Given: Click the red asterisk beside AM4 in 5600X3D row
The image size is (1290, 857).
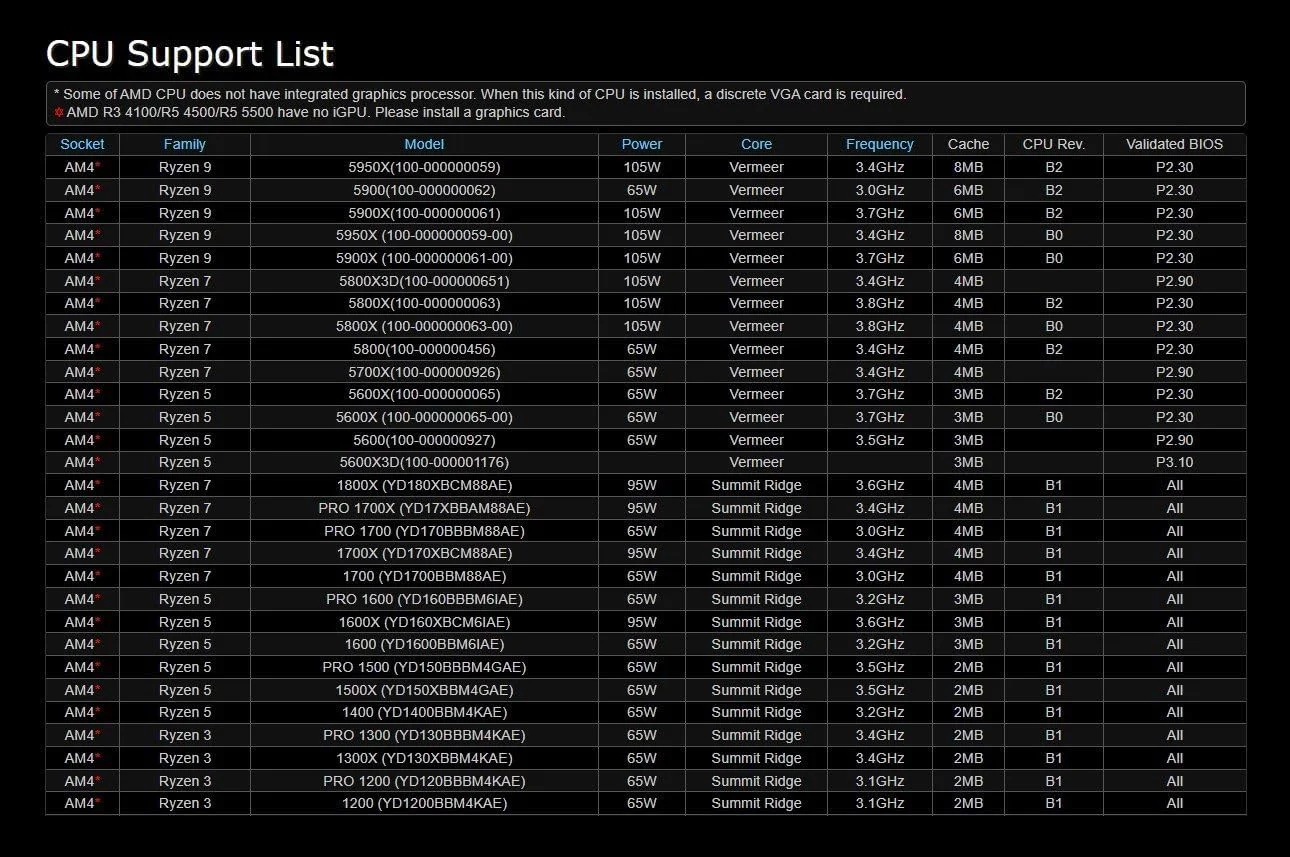Looking at the screenshot, I should 98,461.
